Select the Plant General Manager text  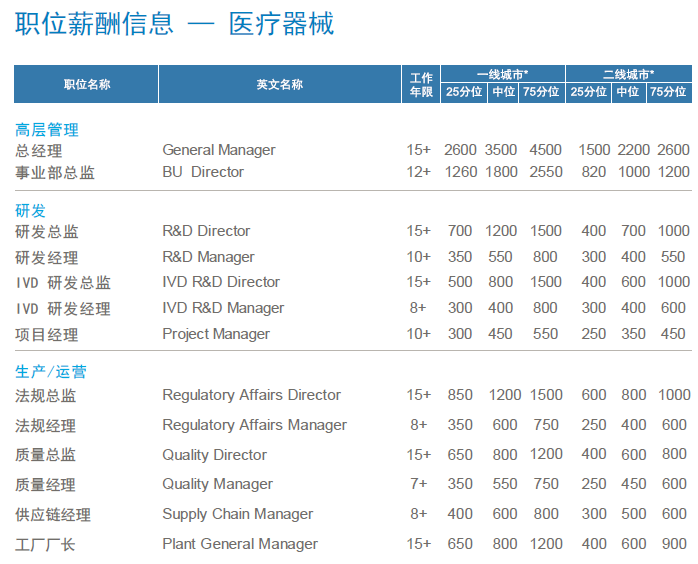[x=240, y=544]
